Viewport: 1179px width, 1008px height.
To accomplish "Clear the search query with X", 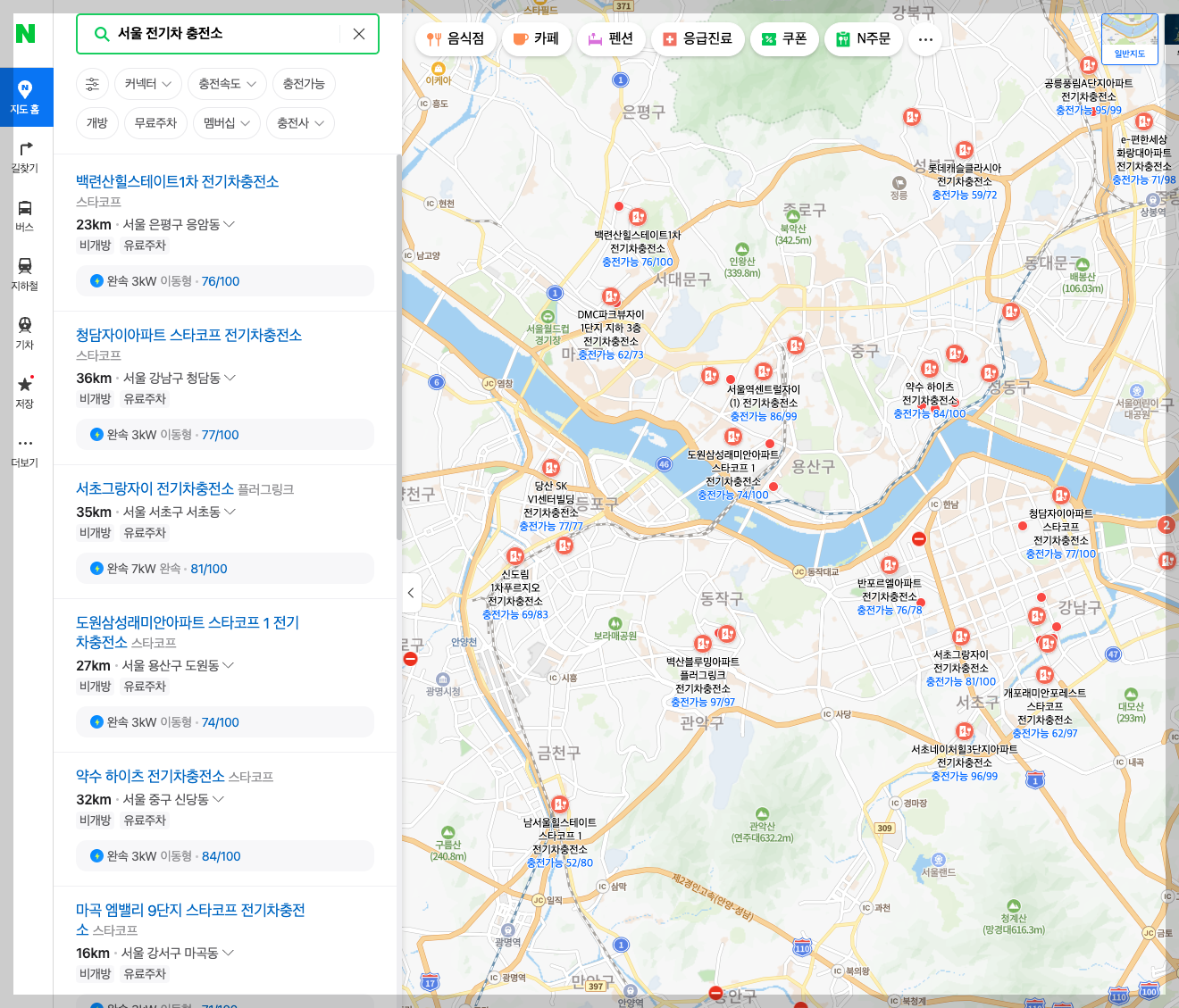I will [359, 34].
